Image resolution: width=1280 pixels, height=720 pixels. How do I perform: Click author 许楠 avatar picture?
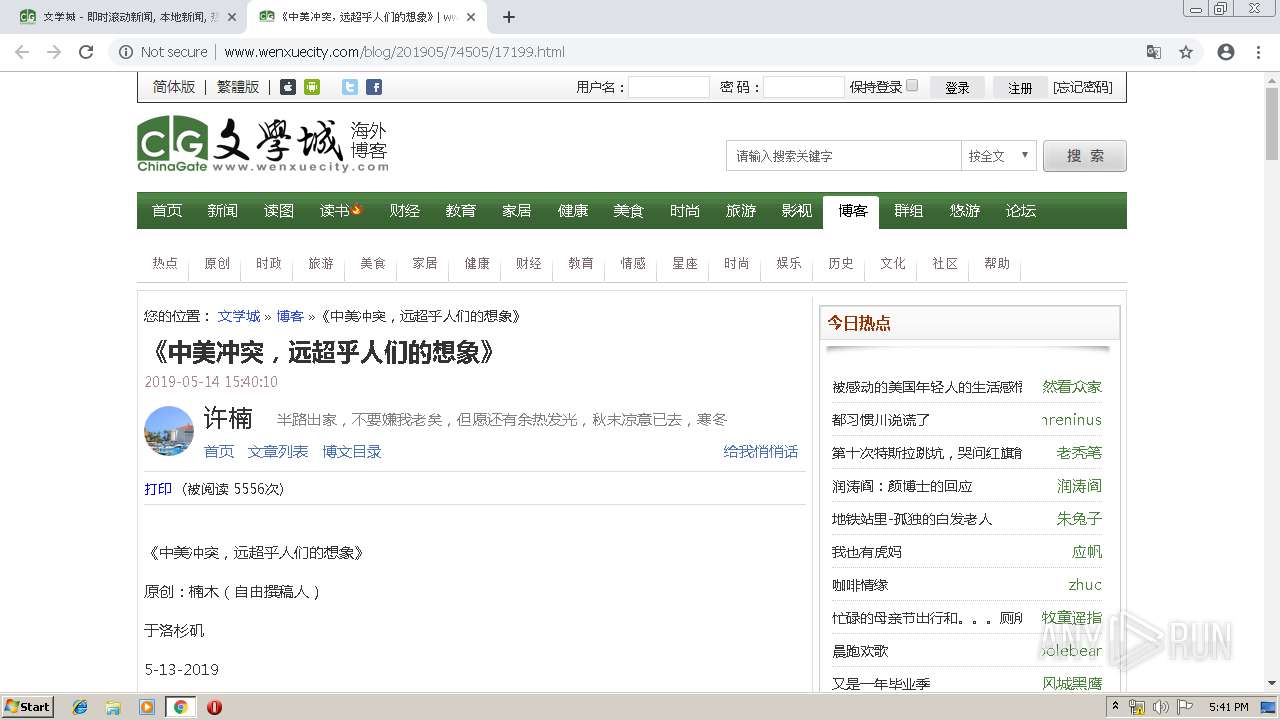[x=169, y=431]
